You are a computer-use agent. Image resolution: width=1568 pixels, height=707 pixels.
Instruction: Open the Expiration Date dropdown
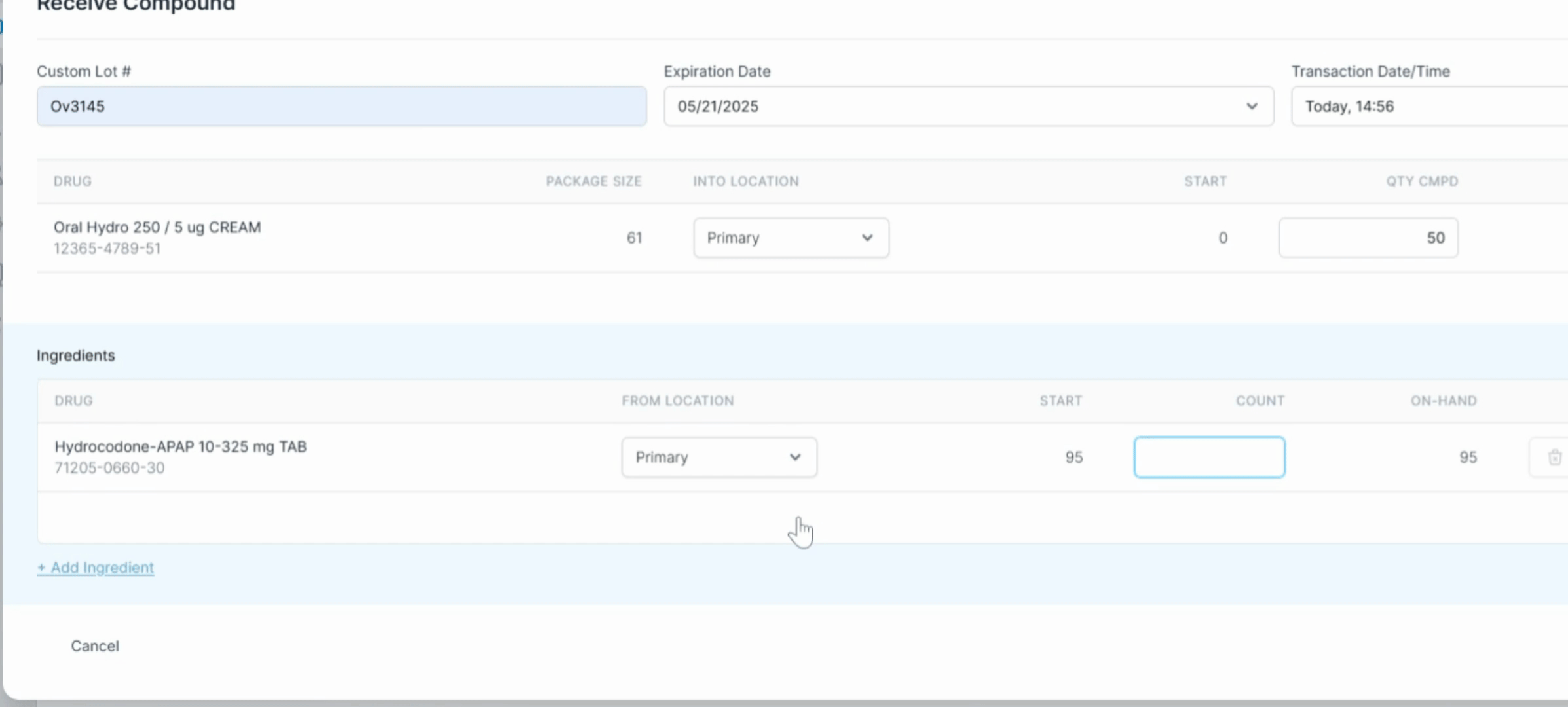pos(1253,106)
